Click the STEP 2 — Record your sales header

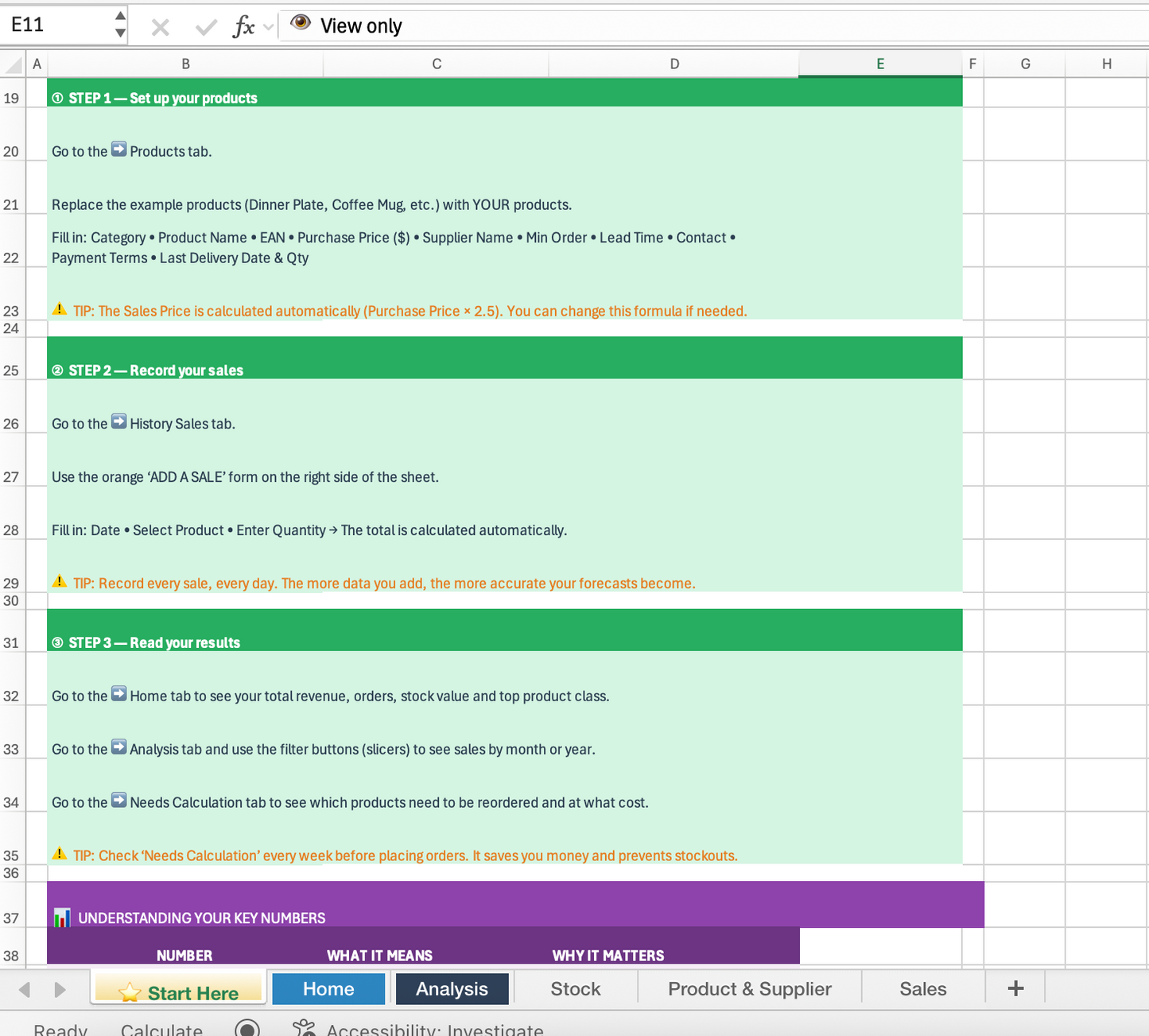point(505,358)
